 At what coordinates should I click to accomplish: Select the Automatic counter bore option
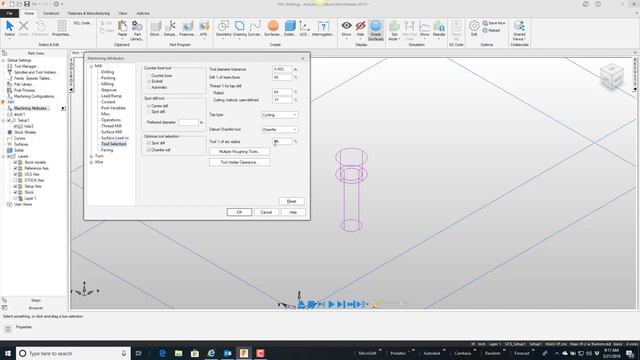[149, 87]
